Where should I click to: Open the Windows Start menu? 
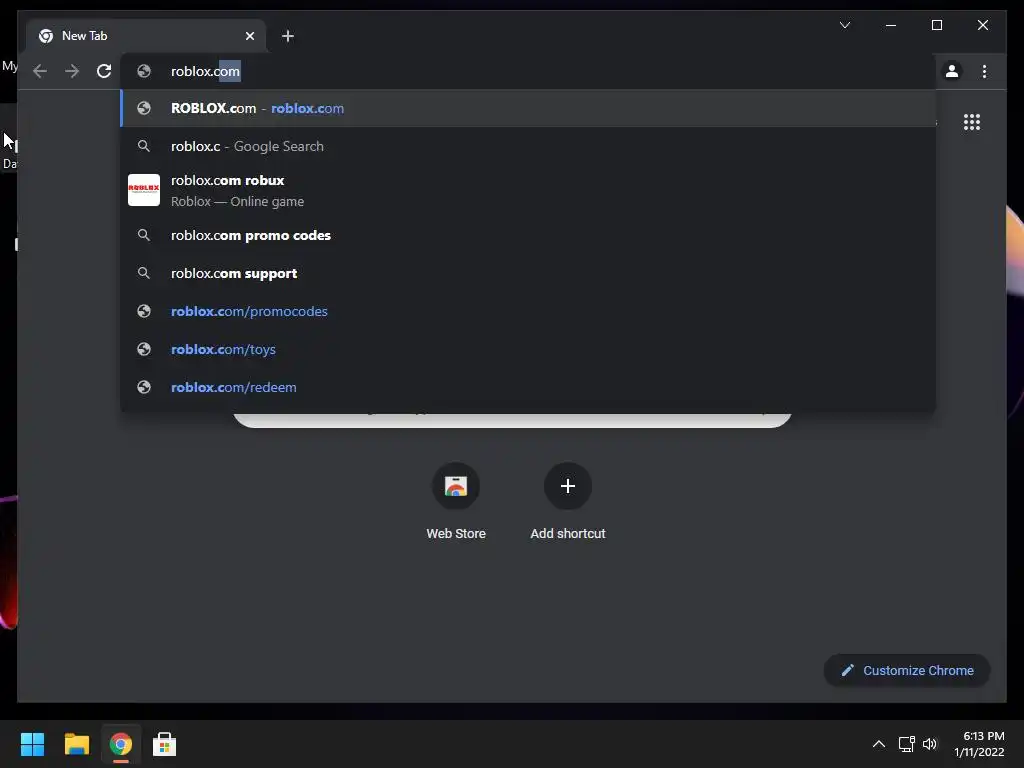coord(32,744)
